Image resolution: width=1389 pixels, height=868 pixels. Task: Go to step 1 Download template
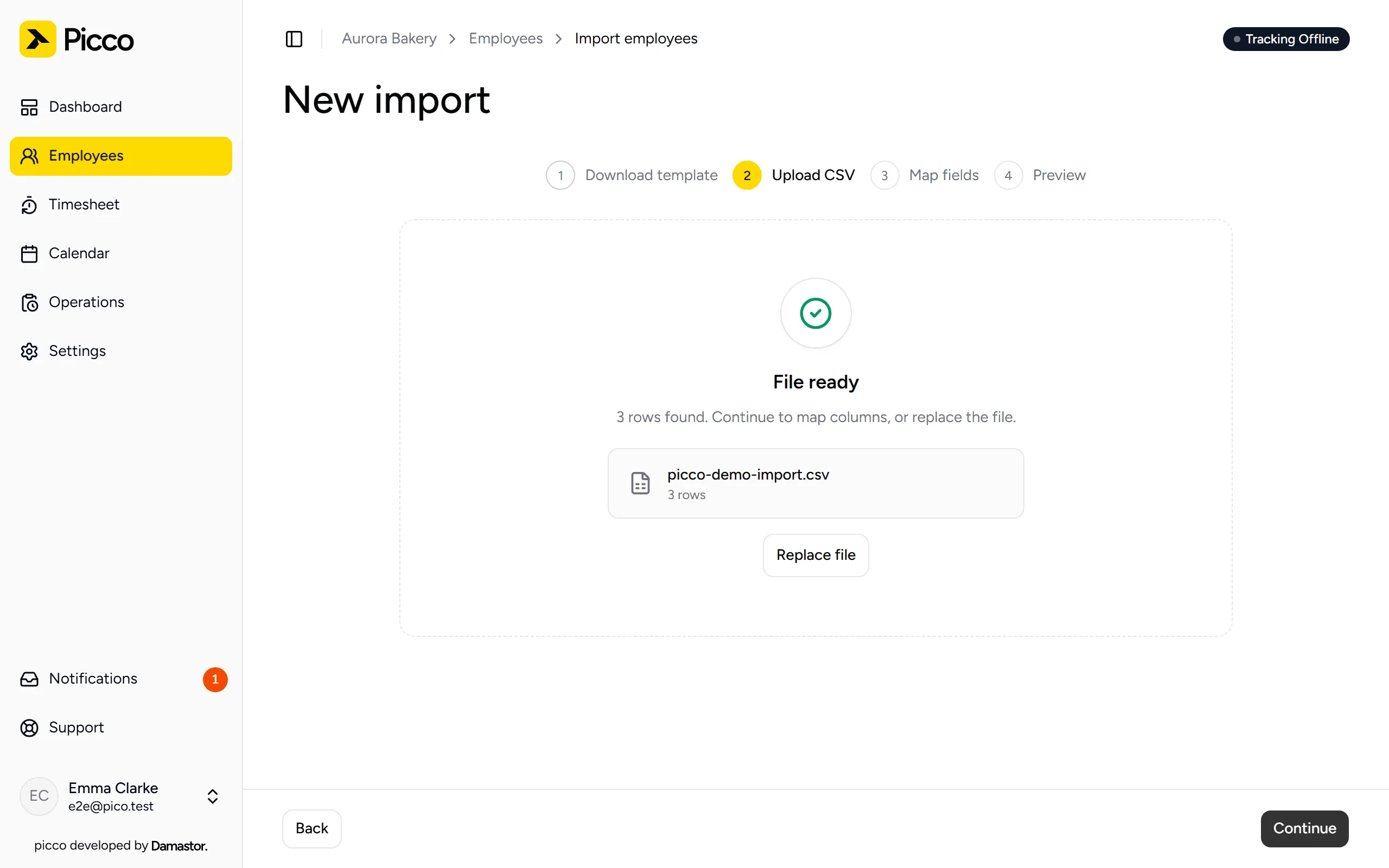pyautogui.click(x=632, y=175)
